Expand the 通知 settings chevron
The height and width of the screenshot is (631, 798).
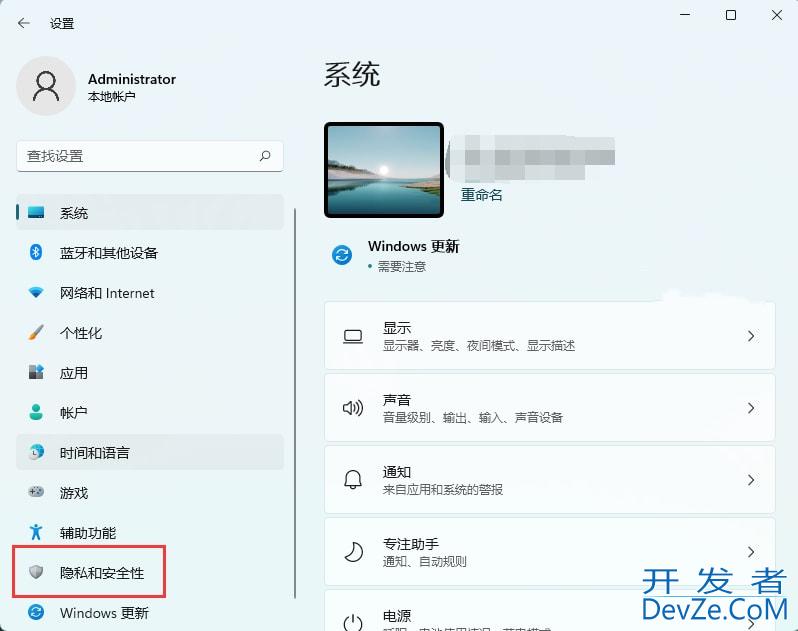(x=751, y=480)
